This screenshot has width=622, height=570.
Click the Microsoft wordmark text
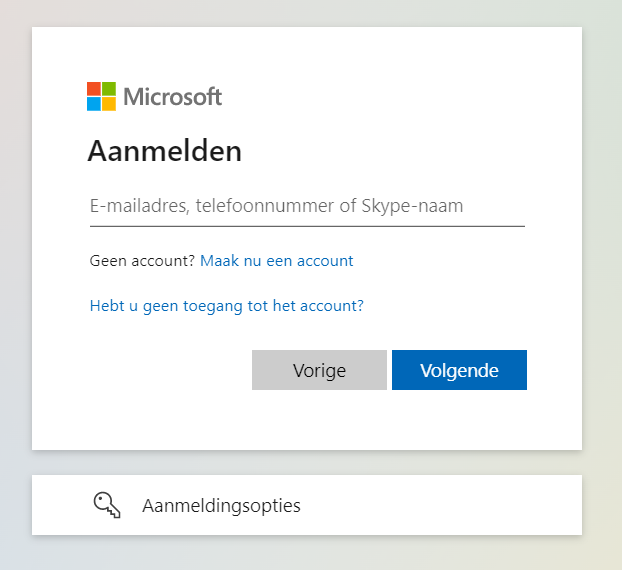pos(172,97)
